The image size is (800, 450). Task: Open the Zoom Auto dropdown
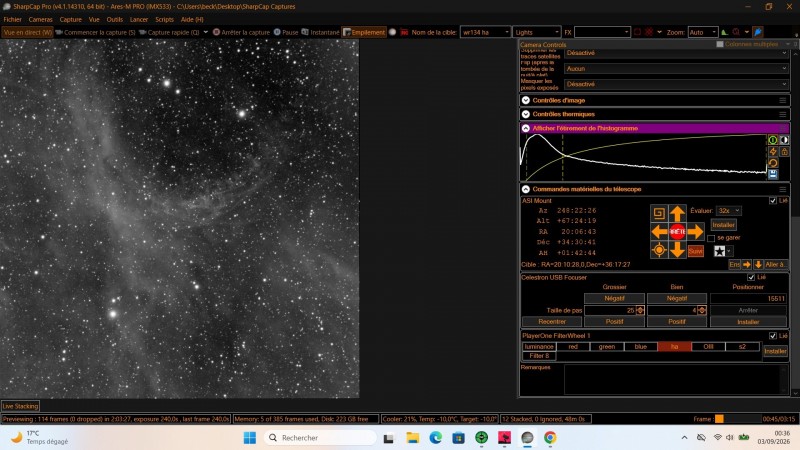click(703, 32)
